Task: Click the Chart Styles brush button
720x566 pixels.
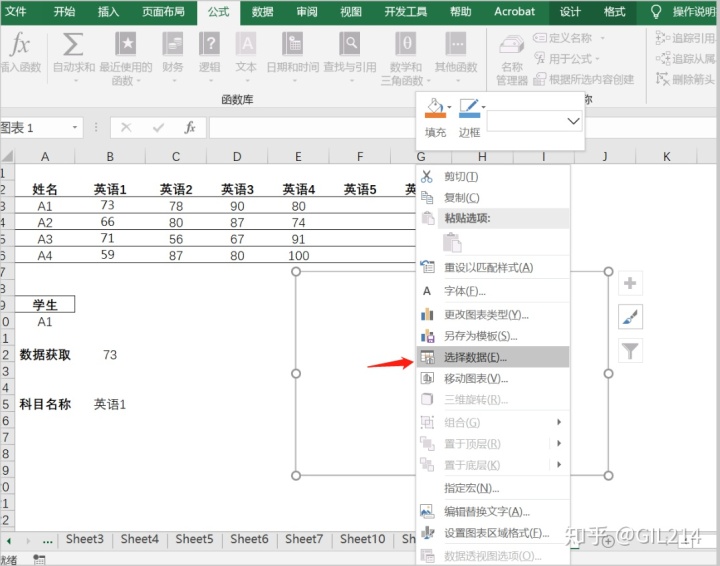Action: click(630, 317)
